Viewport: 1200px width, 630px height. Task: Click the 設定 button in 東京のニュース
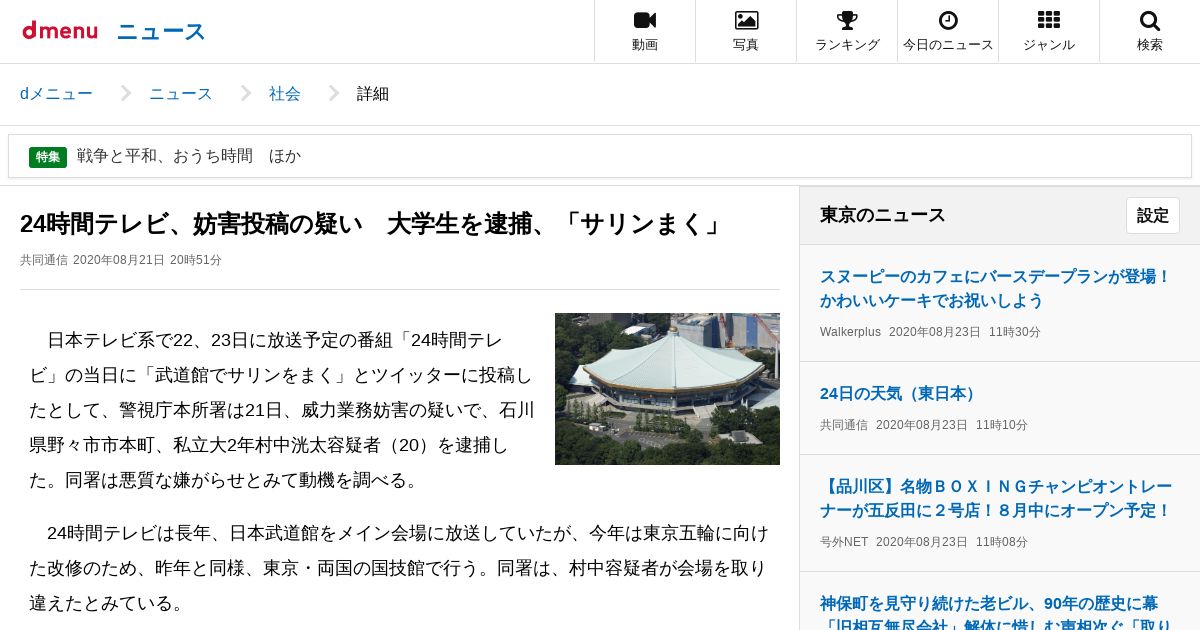[x=1152, y=215]
